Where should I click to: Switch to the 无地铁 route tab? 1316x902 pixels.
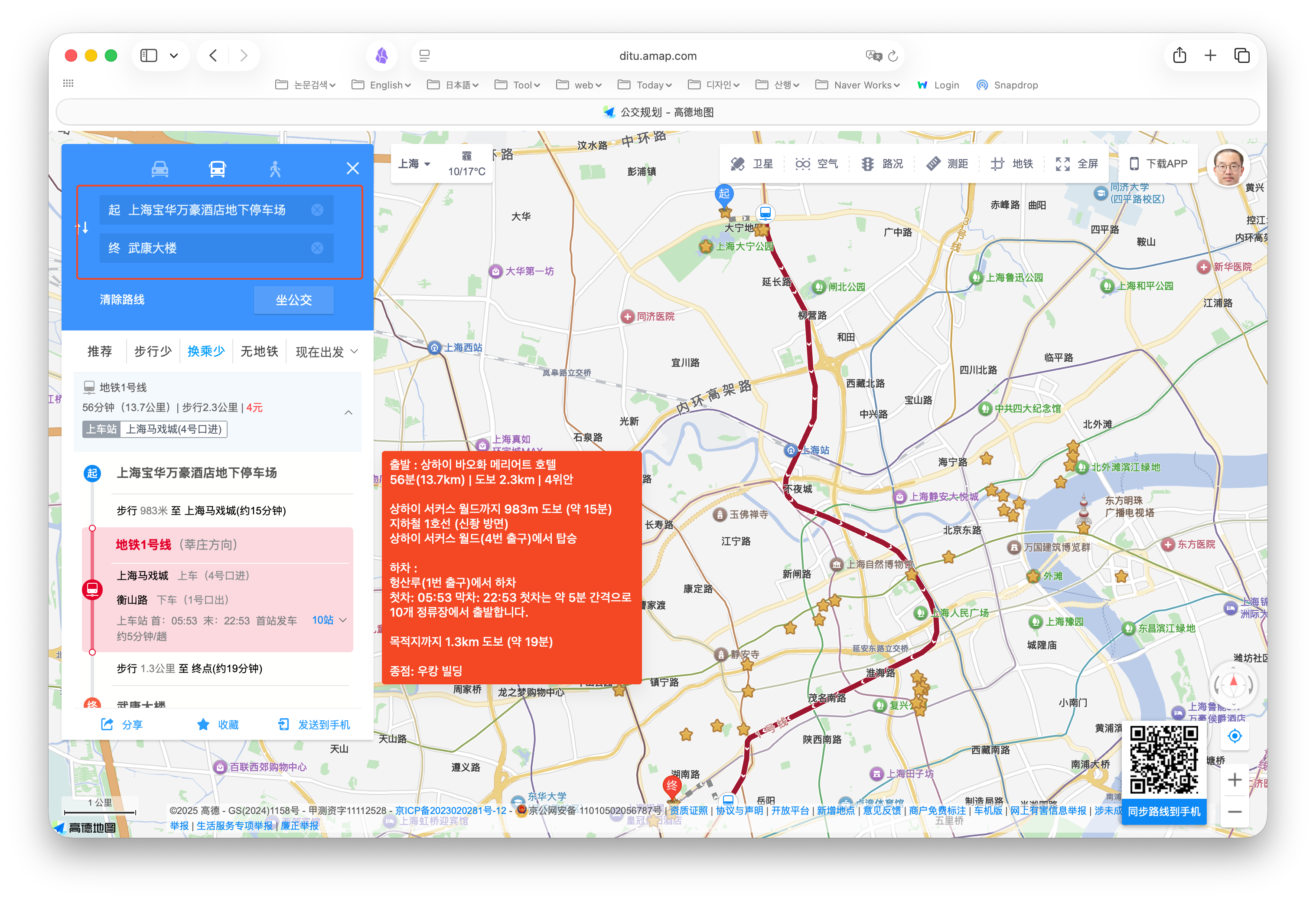click(259, 352)
